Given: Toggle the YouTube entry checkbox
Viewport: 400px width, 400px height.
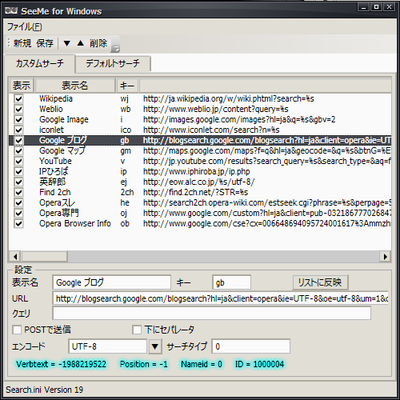Looking at the screenshot, I should click(x=19, y=161).
